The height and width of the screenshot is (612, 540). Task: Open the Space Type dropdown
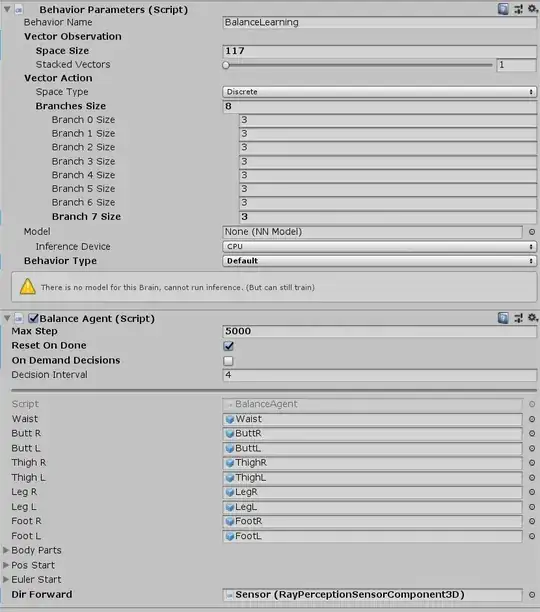coord(379,92)
